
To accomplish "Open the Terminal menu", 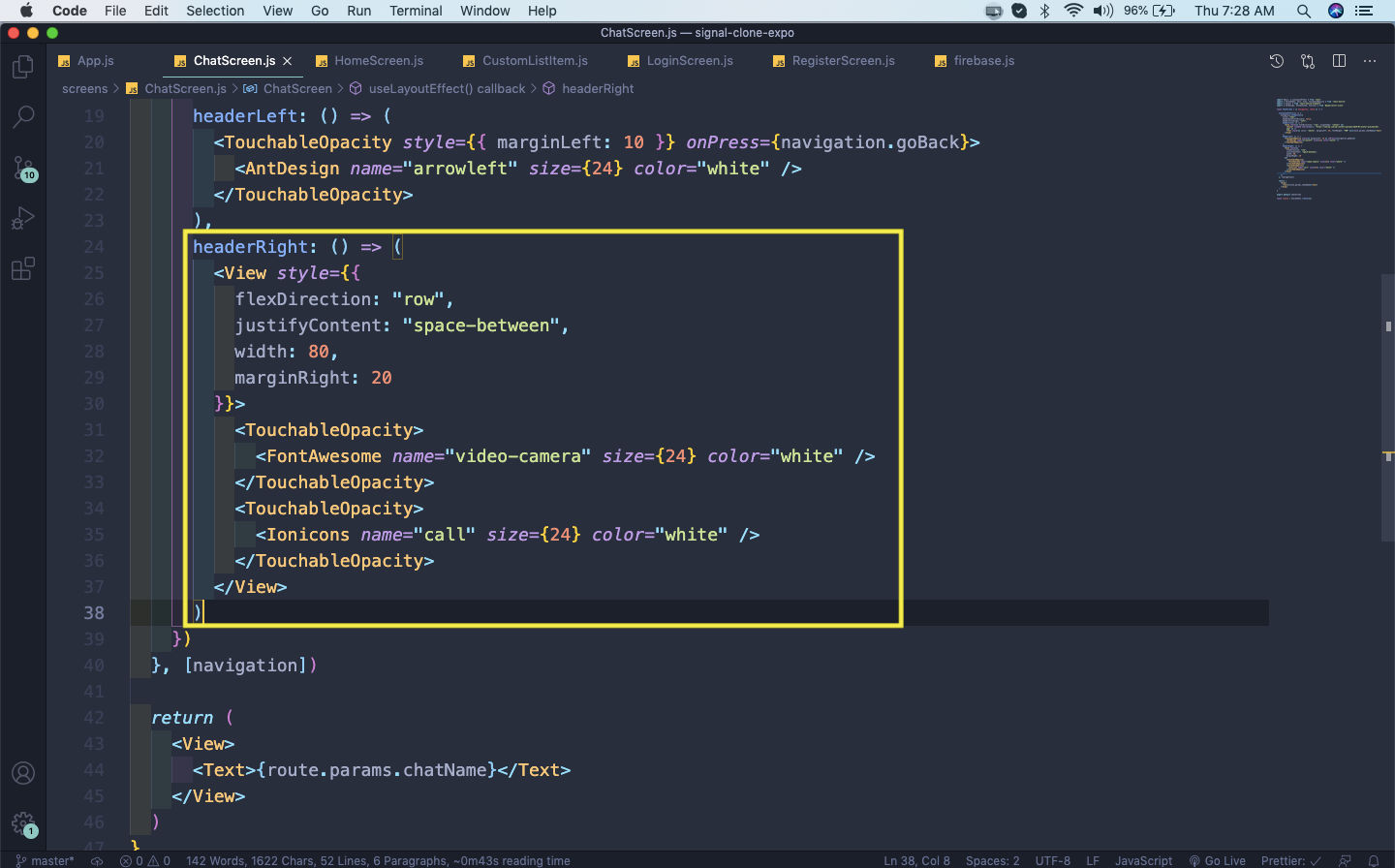I will click(416, 11).
